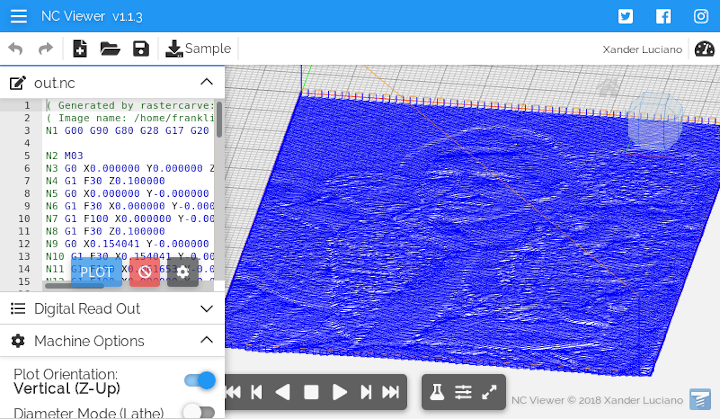This screenshot has height=419, width=720.
Task: Open Twitter link in header
Action: pos(625,17)
